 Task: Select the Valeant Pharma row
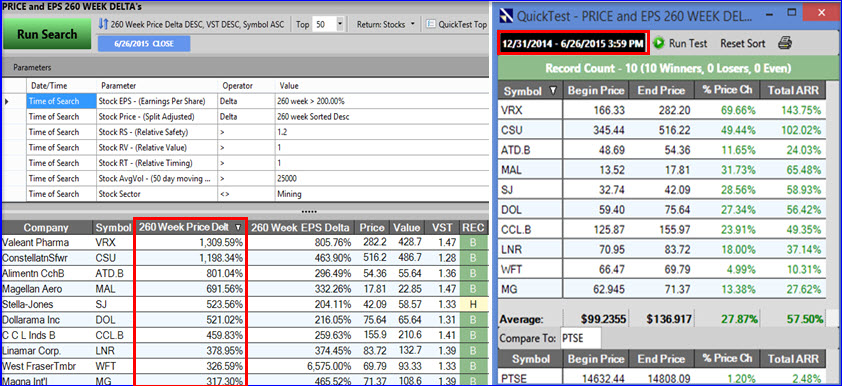(x=244, y=243)
